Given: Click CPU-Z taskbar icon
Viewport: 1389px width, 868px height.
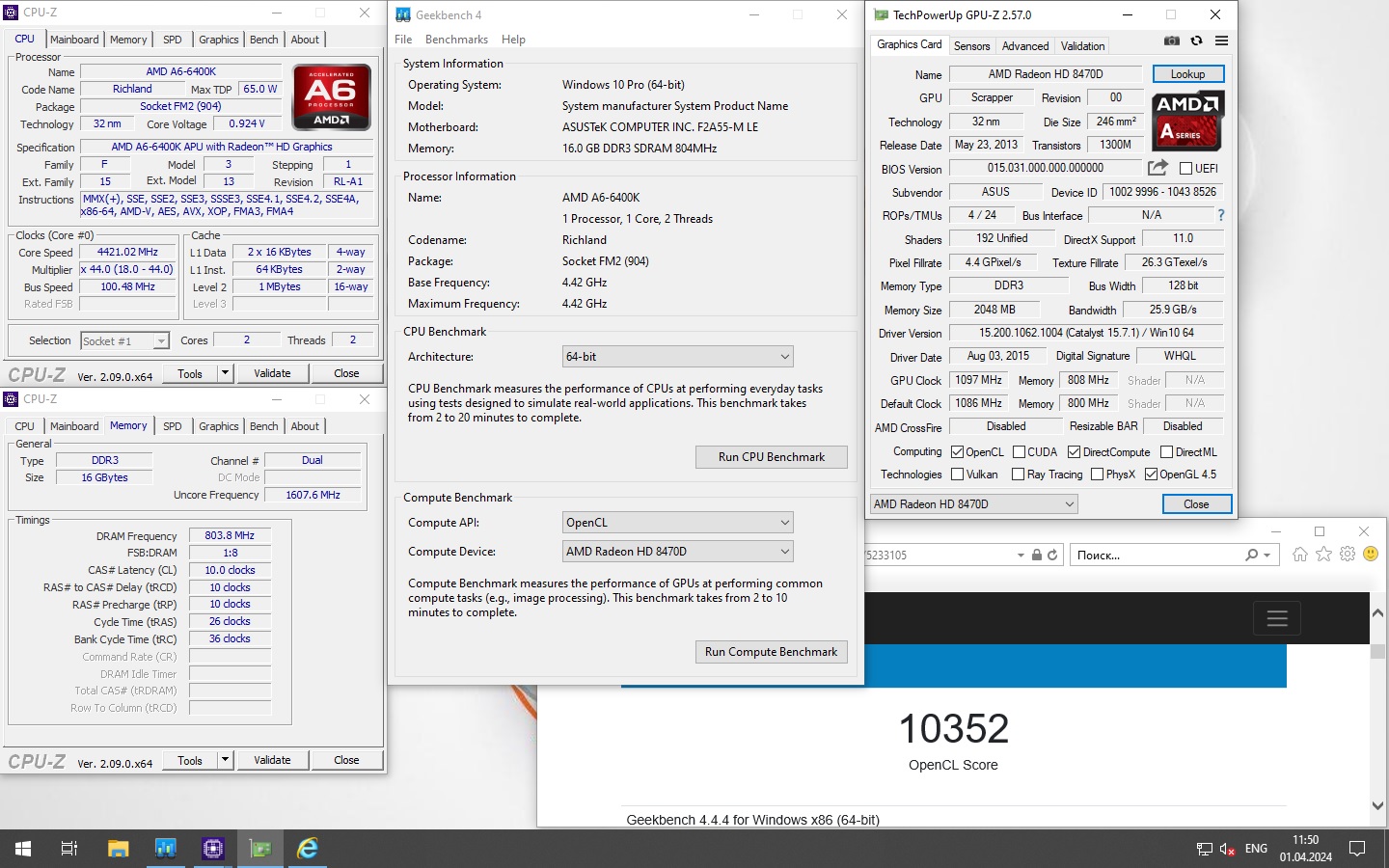Looking at the screenshot, I should point(212,849).
